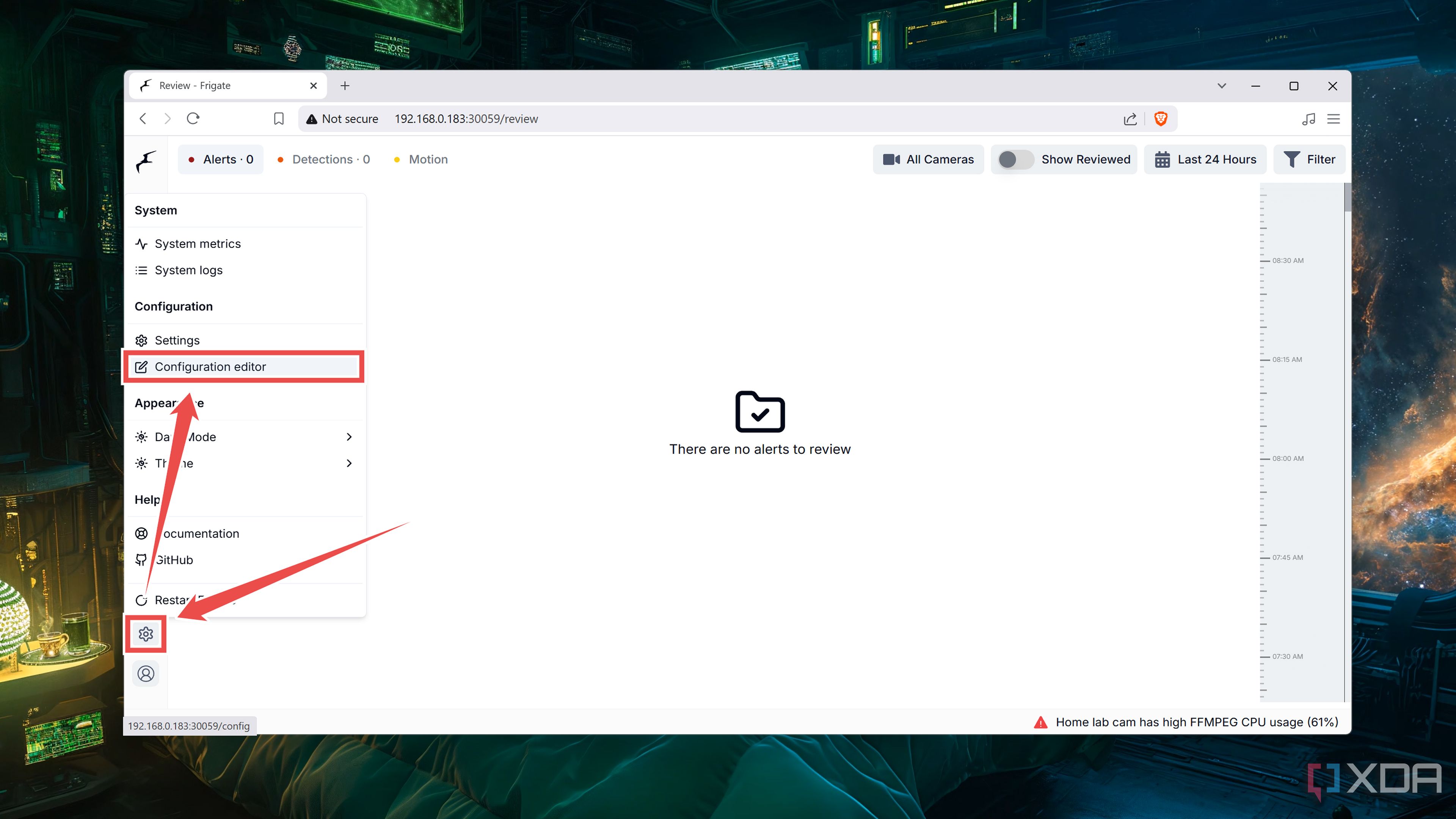Click the bookmark icon next to the address bar
1456x819 pixels.
(278, 119)
